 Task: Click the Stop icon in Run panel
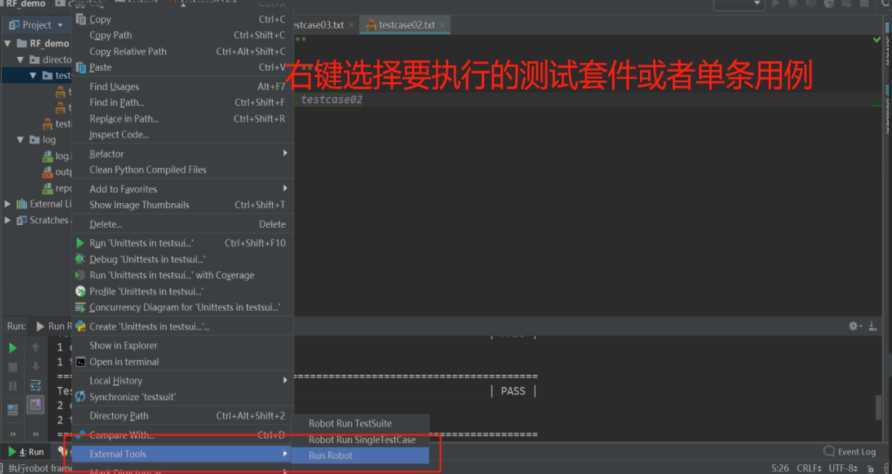[x=13, y=367]
